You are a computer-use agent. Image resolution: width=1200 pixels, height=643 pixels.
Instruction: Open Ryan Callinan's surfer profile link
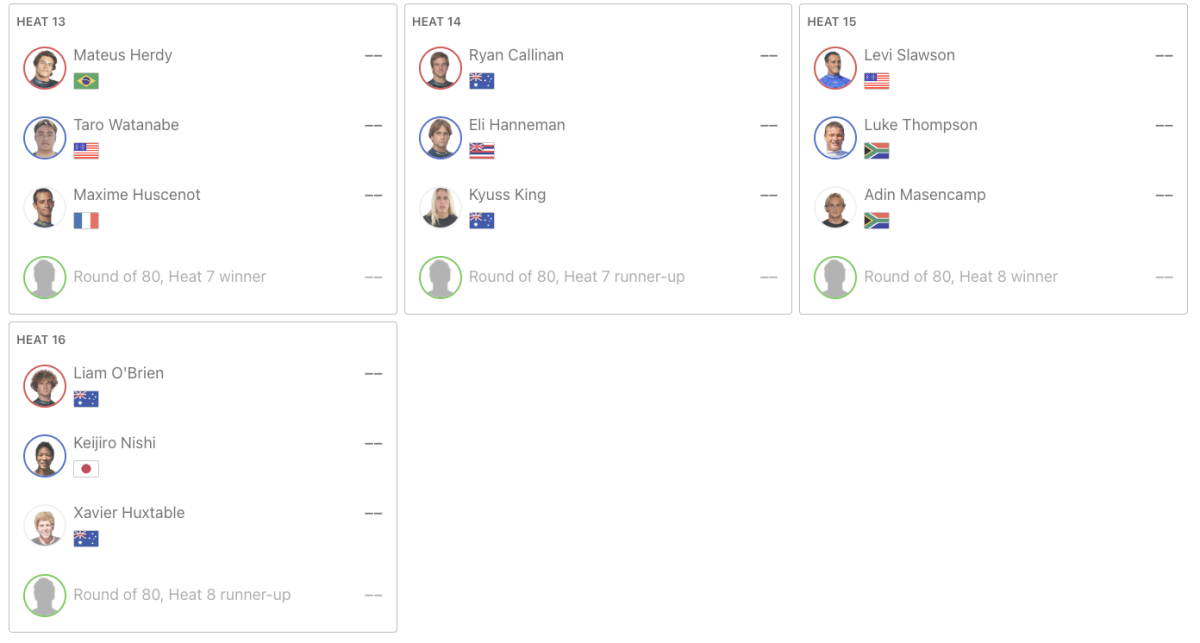click(516, 55)
